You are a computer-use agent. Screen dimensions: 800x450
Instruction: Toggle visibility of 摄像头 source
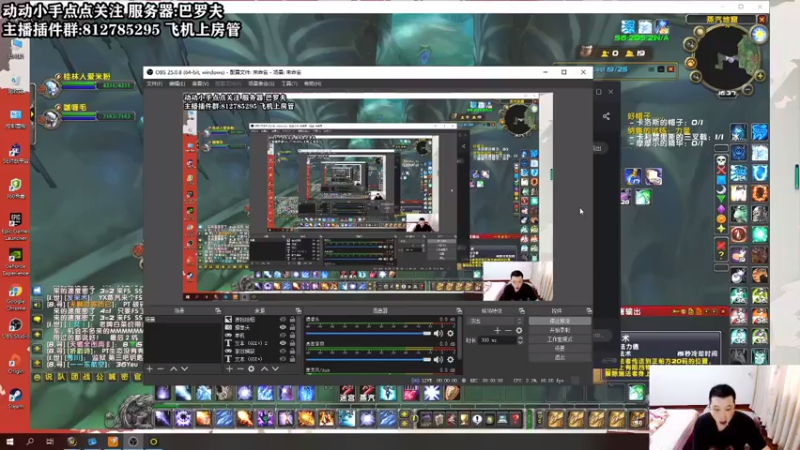coord(283,328)
